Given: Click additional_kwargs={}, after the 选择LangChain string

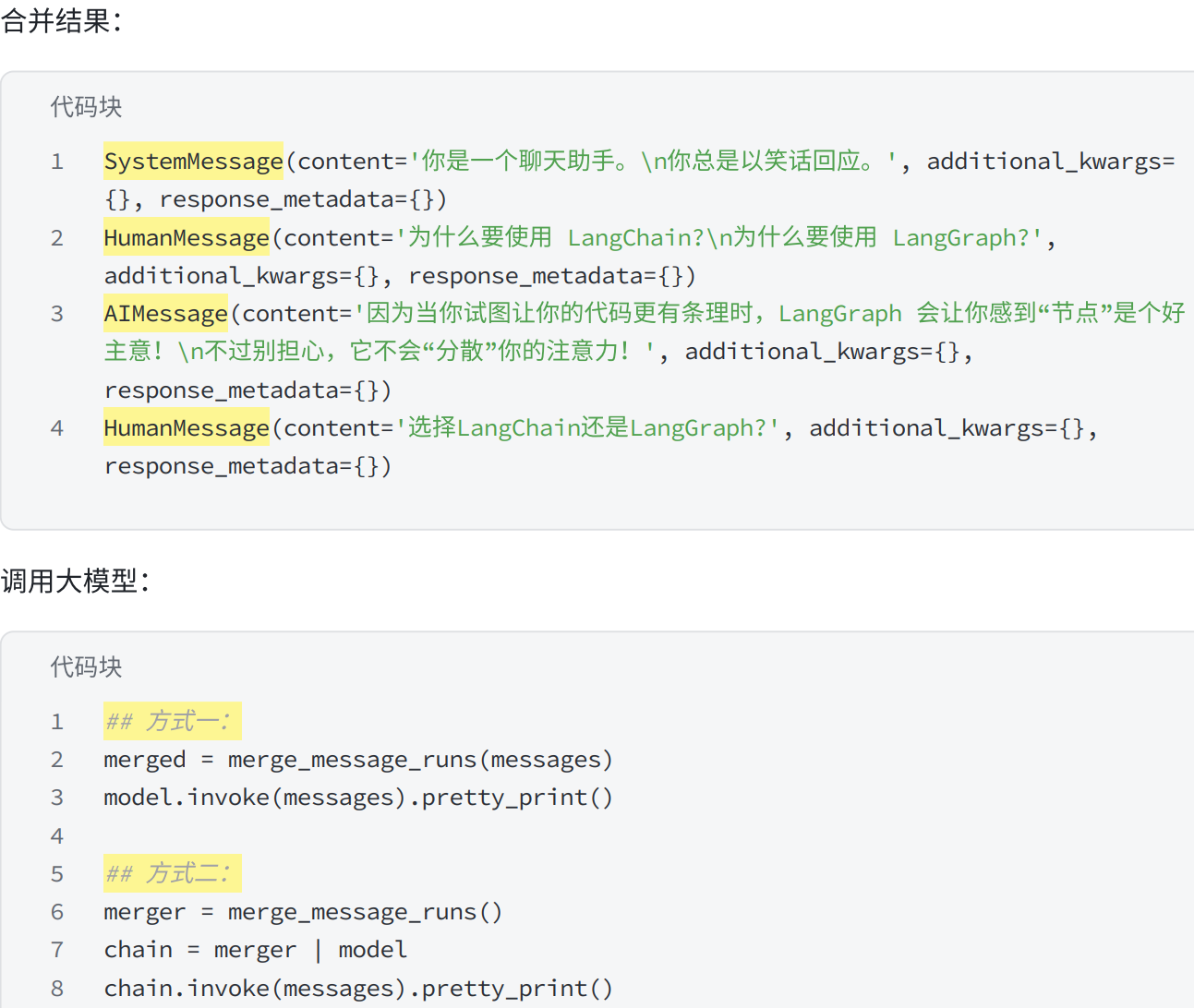Looking at the screenshot, I should (x=953, y=428).
